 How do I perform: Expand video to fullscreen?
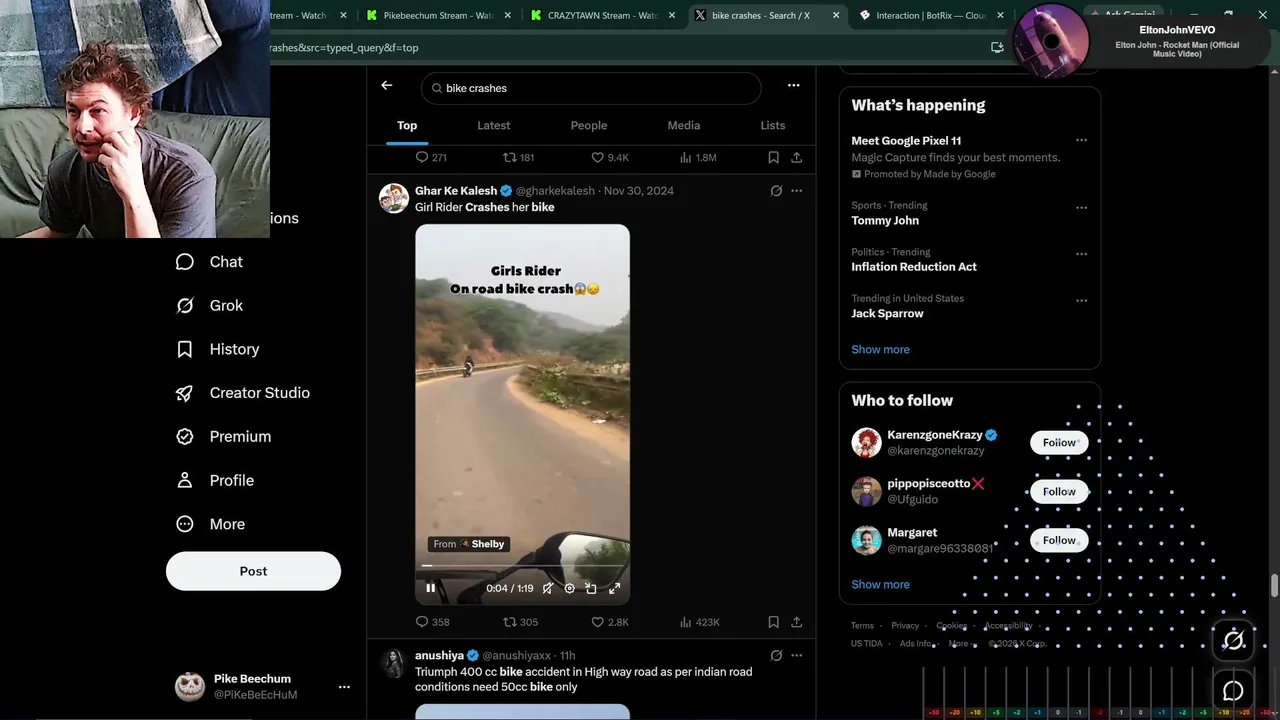pyautogui.click(x=614, y=588)
